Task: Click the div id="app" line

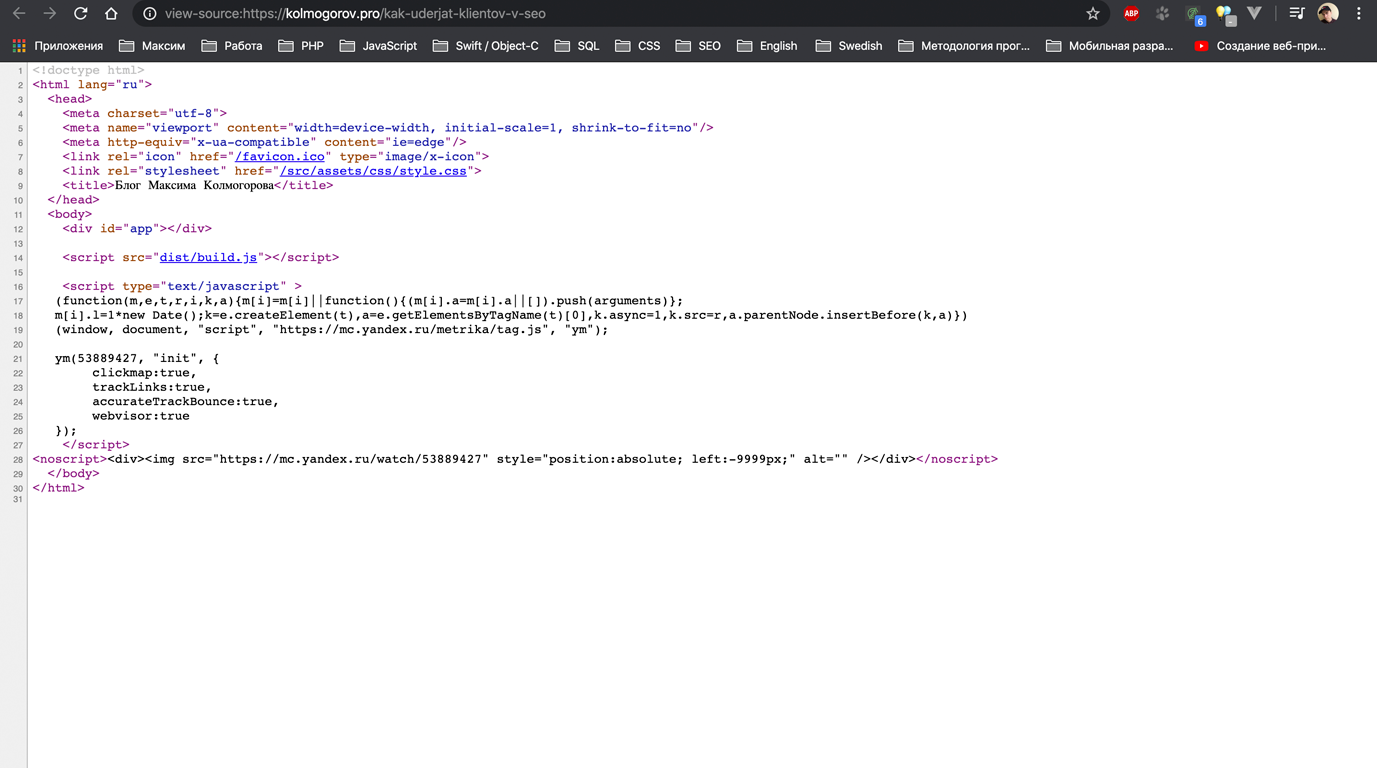Action: pyautogui.click(x=137, y=229)
